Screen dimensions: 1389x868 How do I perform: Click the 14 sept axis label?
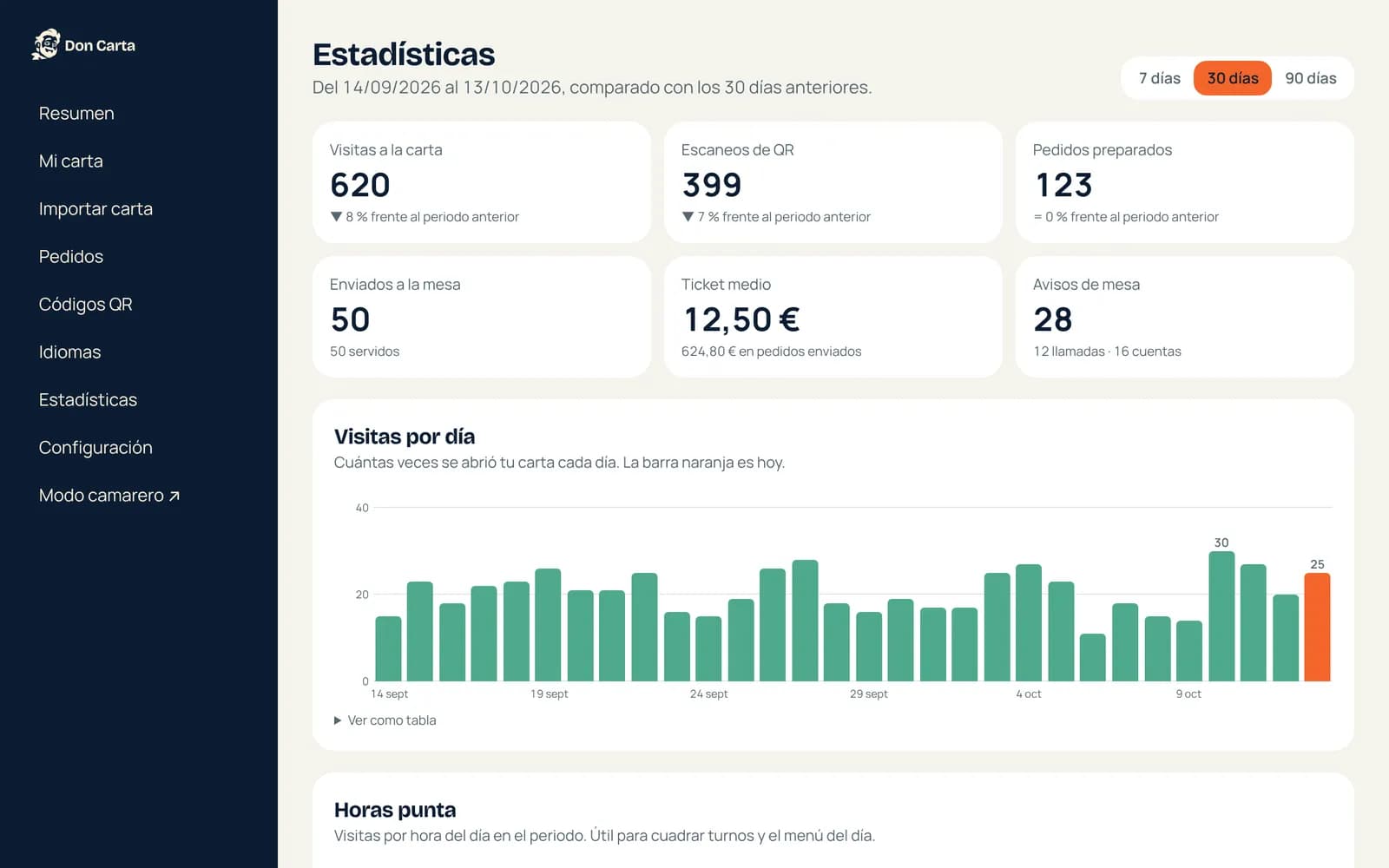[389, 694]
